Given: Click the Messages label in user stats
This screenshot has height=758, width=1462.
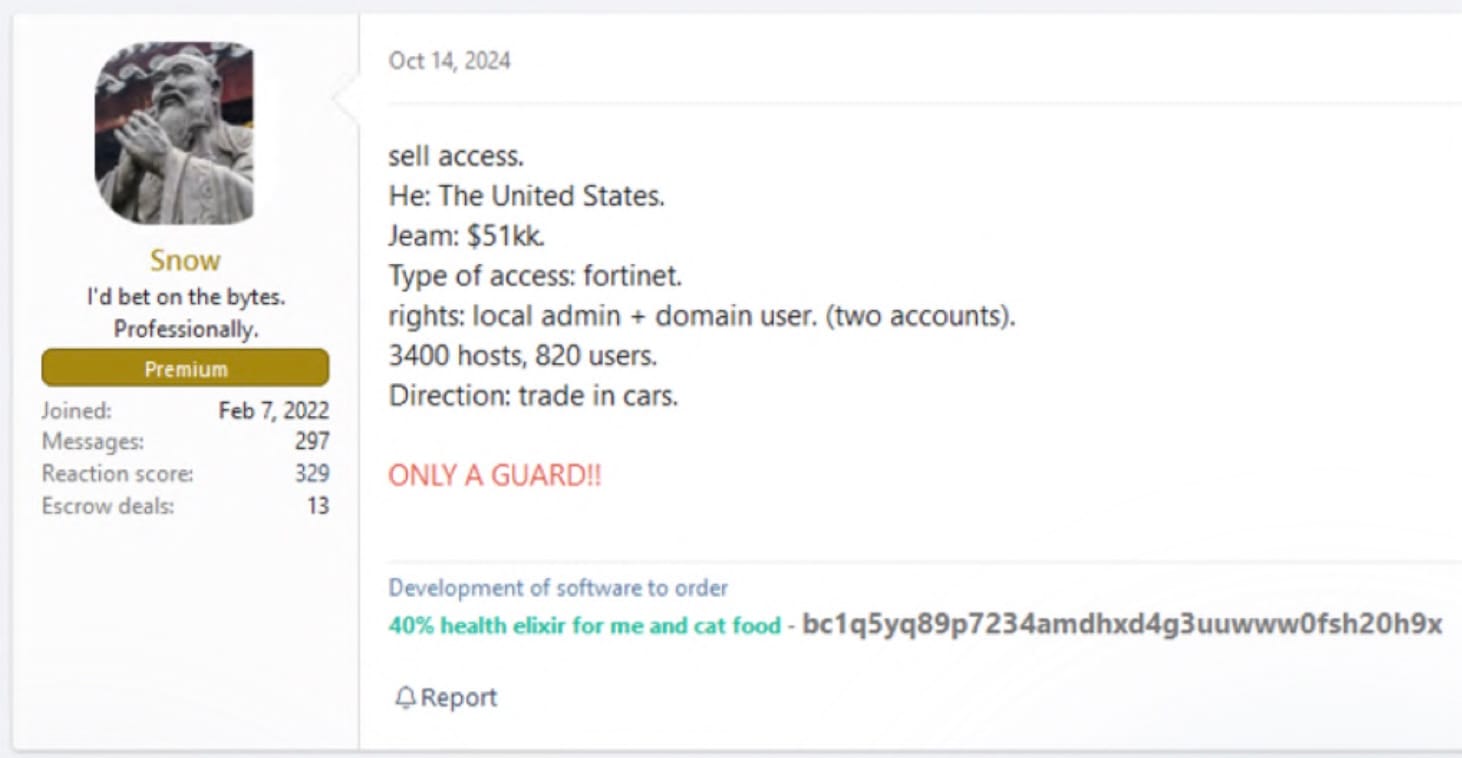Looking at the screenshot, I should click(93, 441).
